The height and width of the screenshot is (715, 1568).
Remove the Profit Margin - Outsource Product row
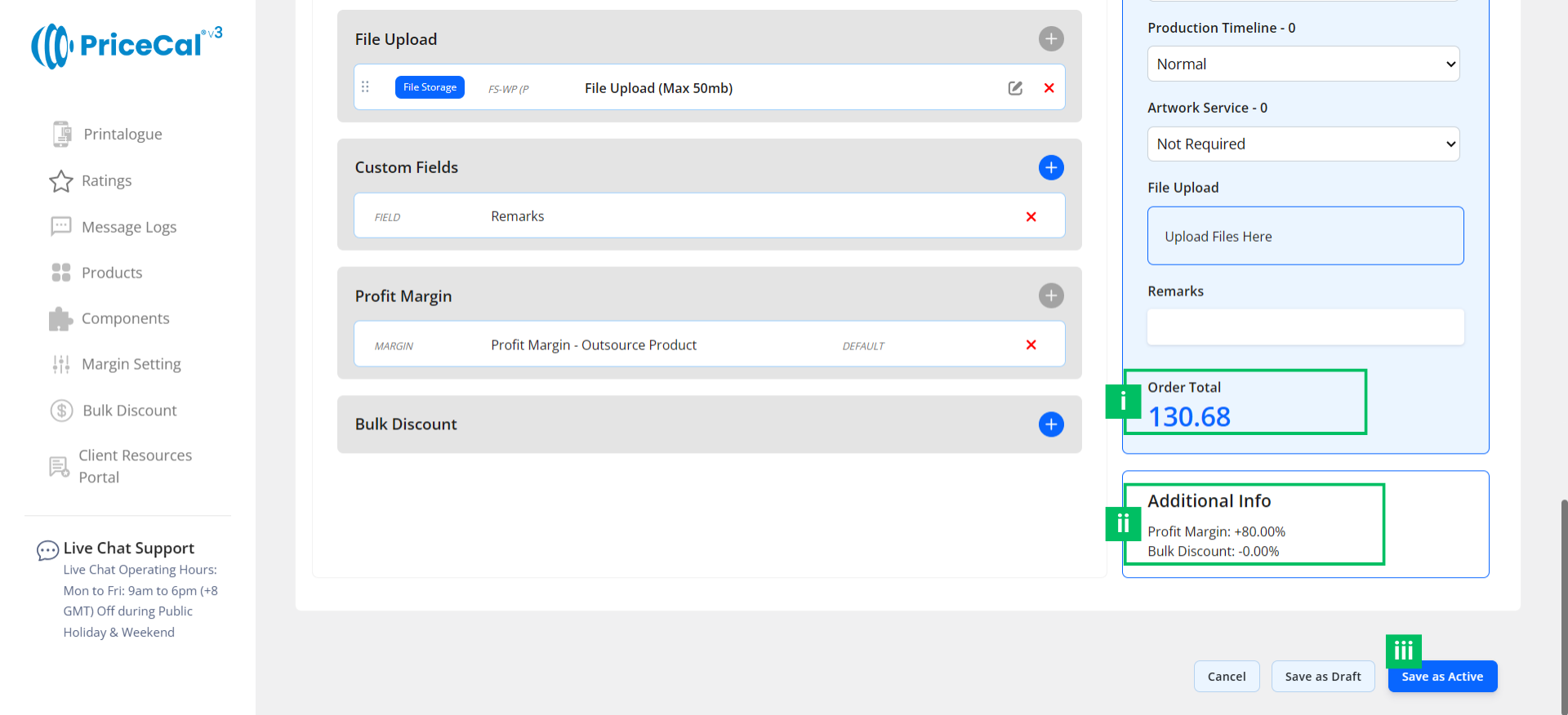[x=1031, y=345]
